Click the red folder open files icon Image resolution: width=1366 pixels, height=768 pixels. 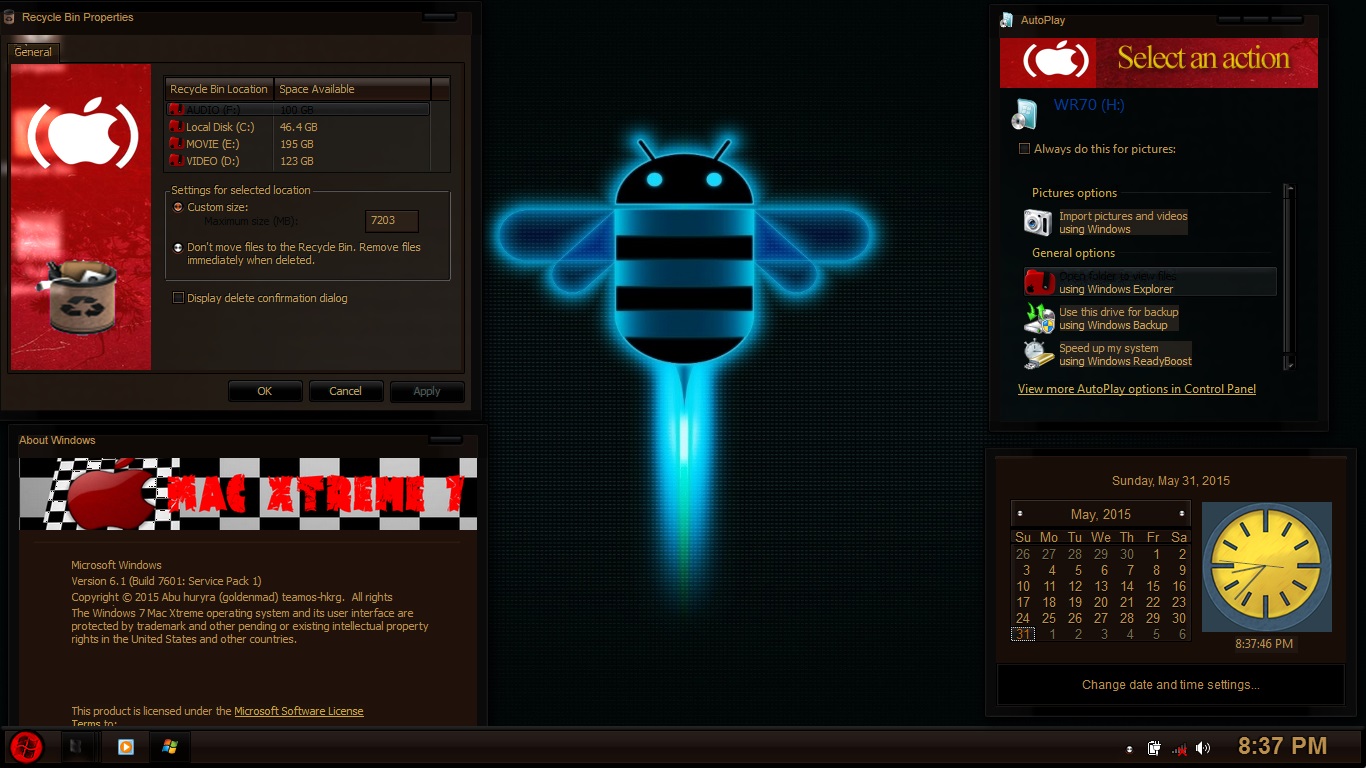[1039, 282]
